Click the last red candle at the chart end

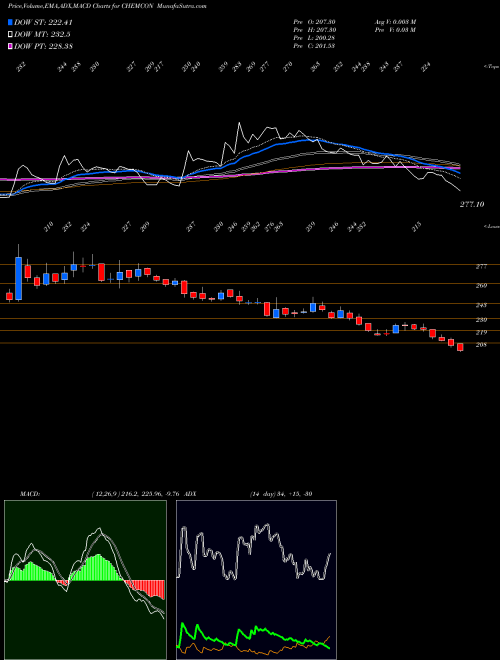pos(460,347)
